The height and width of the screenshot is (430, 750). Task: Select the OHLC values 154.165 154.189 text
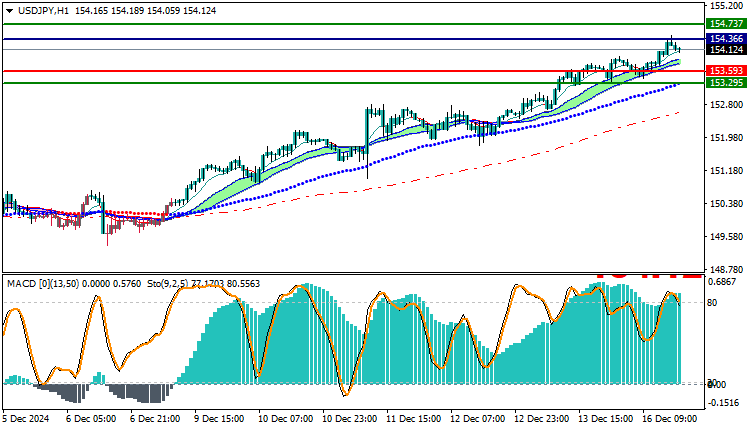click(109, 11)
